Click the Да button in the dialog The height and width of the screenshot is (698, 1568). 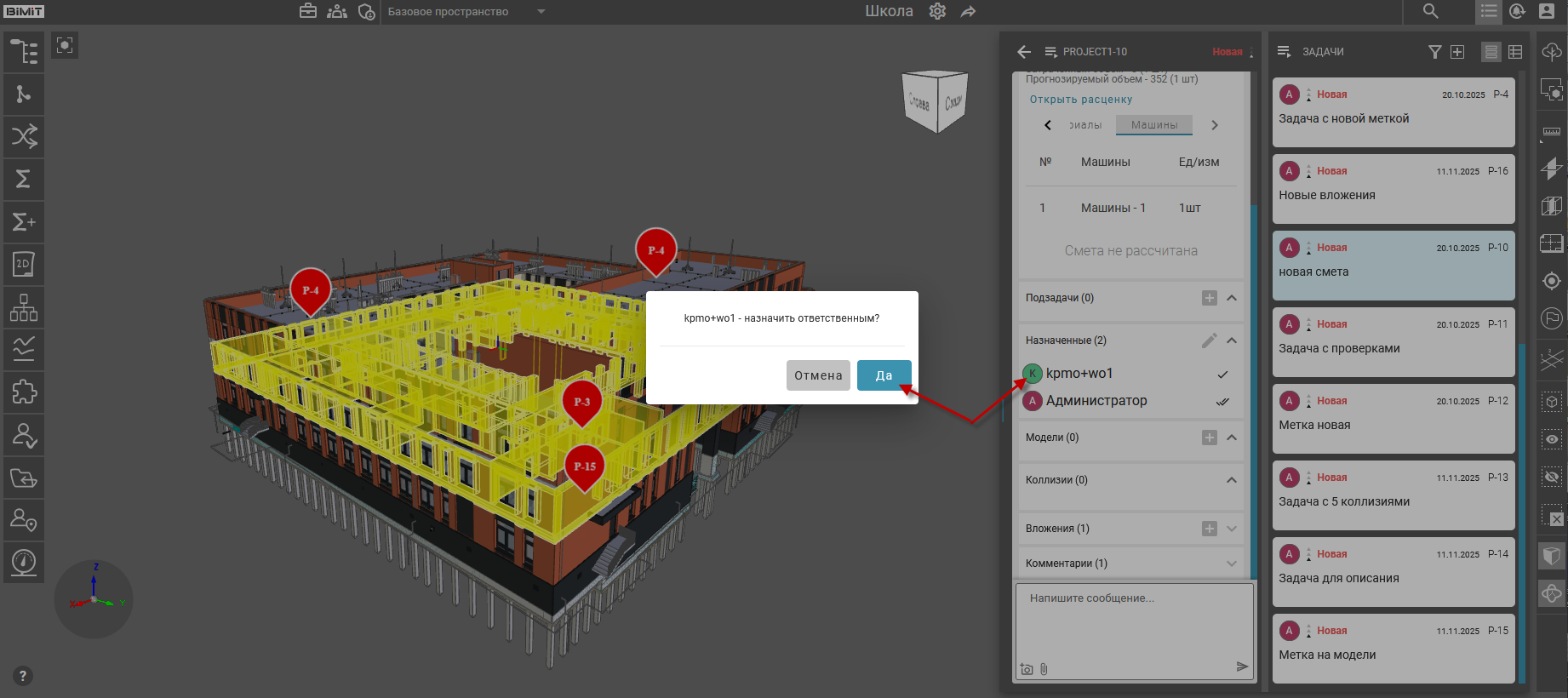[884, 375]
